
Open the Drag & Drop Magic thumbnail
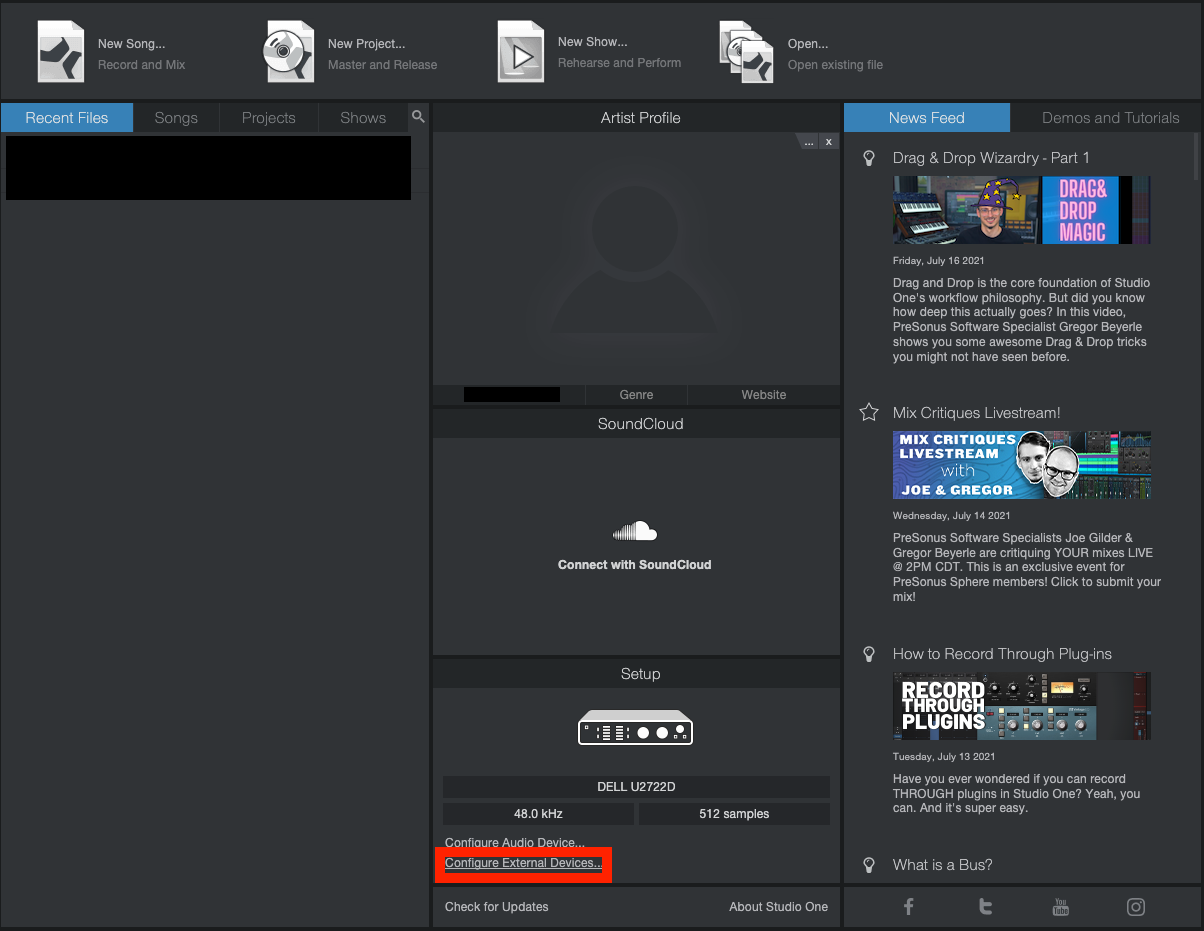(x=1022, y=210)
